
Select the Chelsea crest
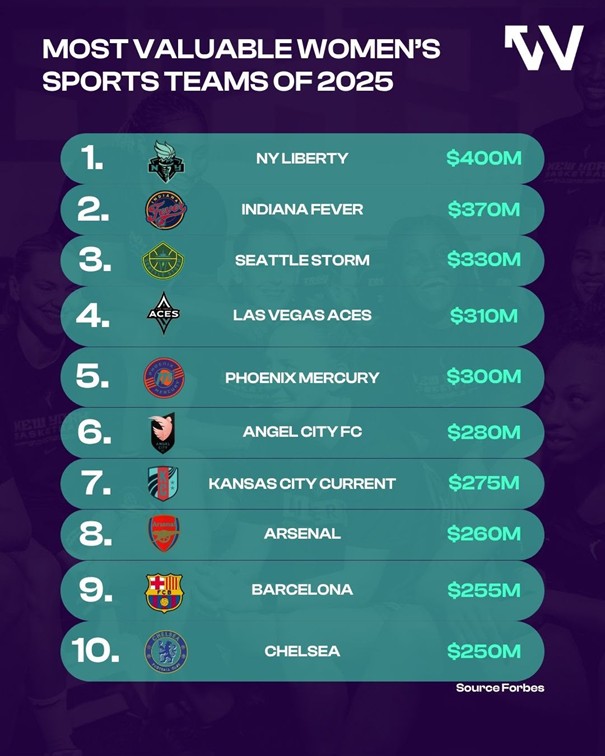(166, 652)
